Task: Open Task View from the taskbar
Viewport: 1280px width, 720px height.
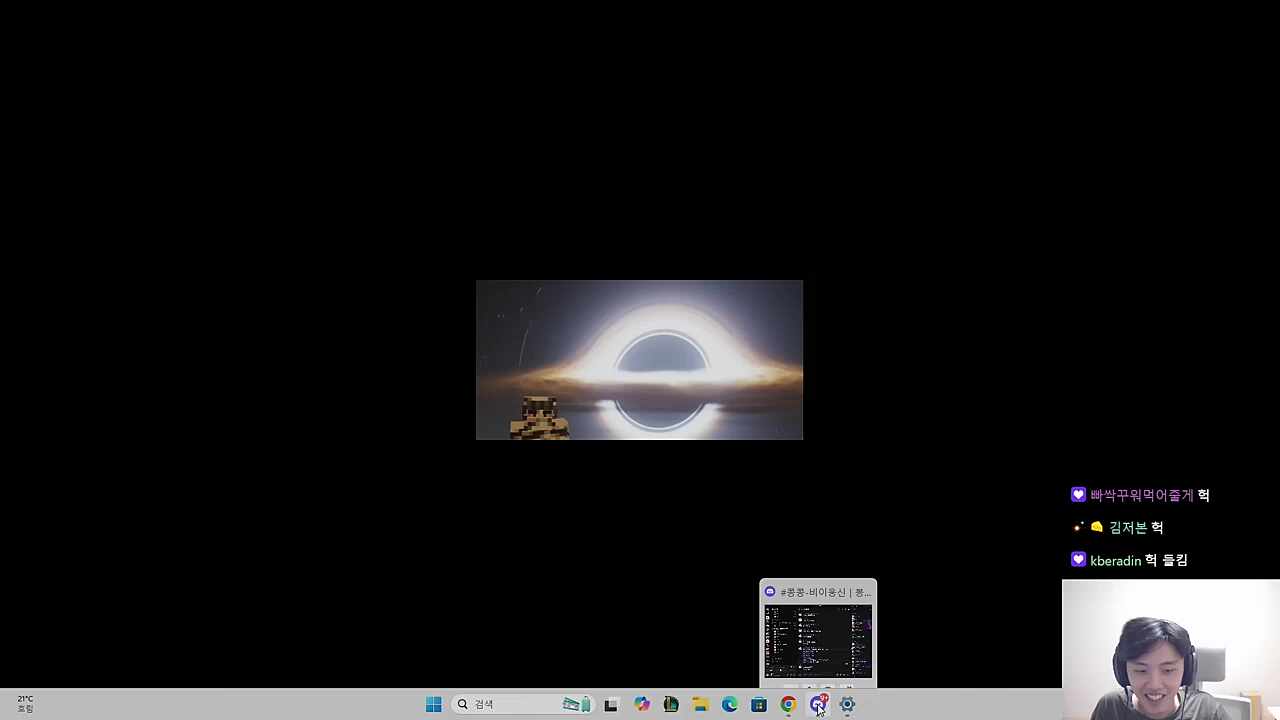Action: tap(611, 704)
